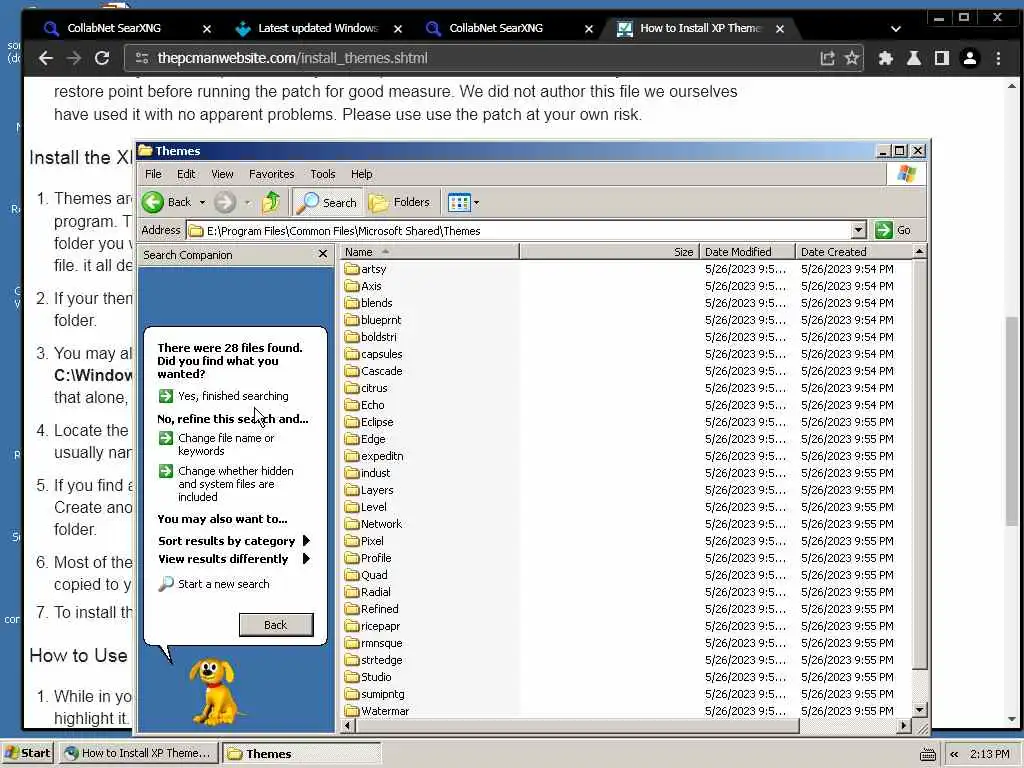Select the expeditn folder icon

pyautogui.click(x=352, y=455)
